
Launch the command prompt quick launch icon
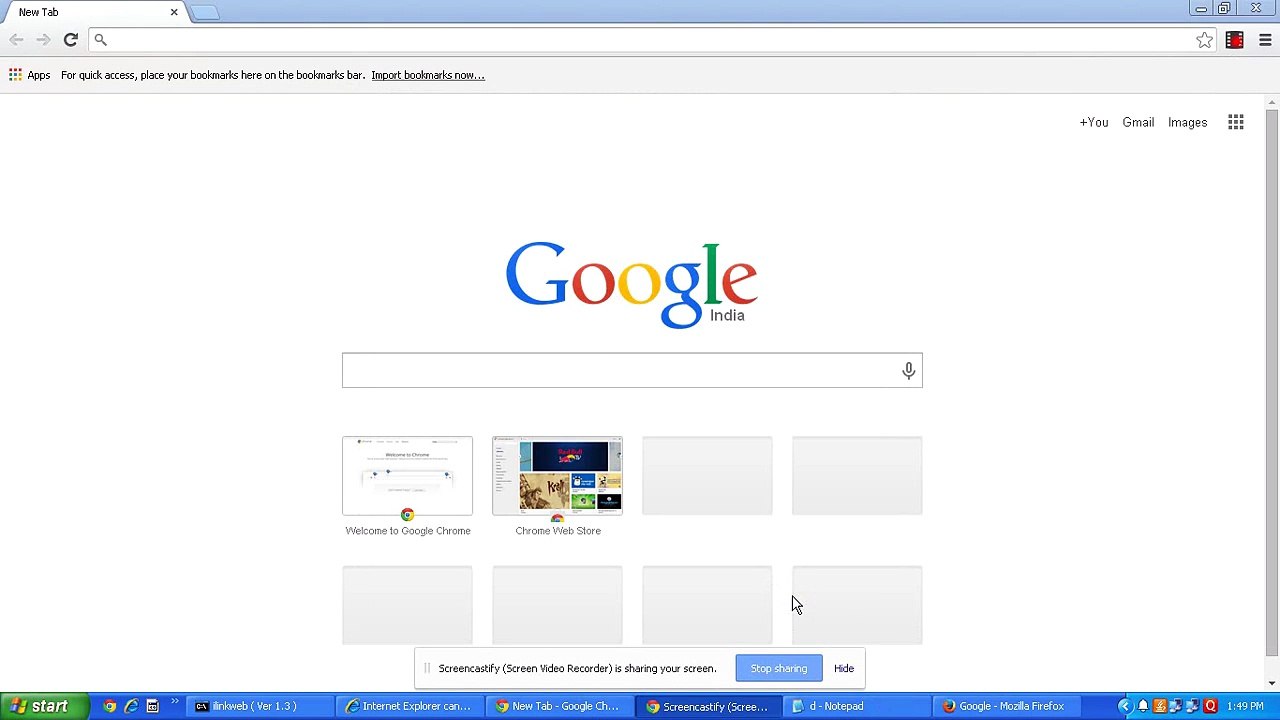(x=152, y=706)
